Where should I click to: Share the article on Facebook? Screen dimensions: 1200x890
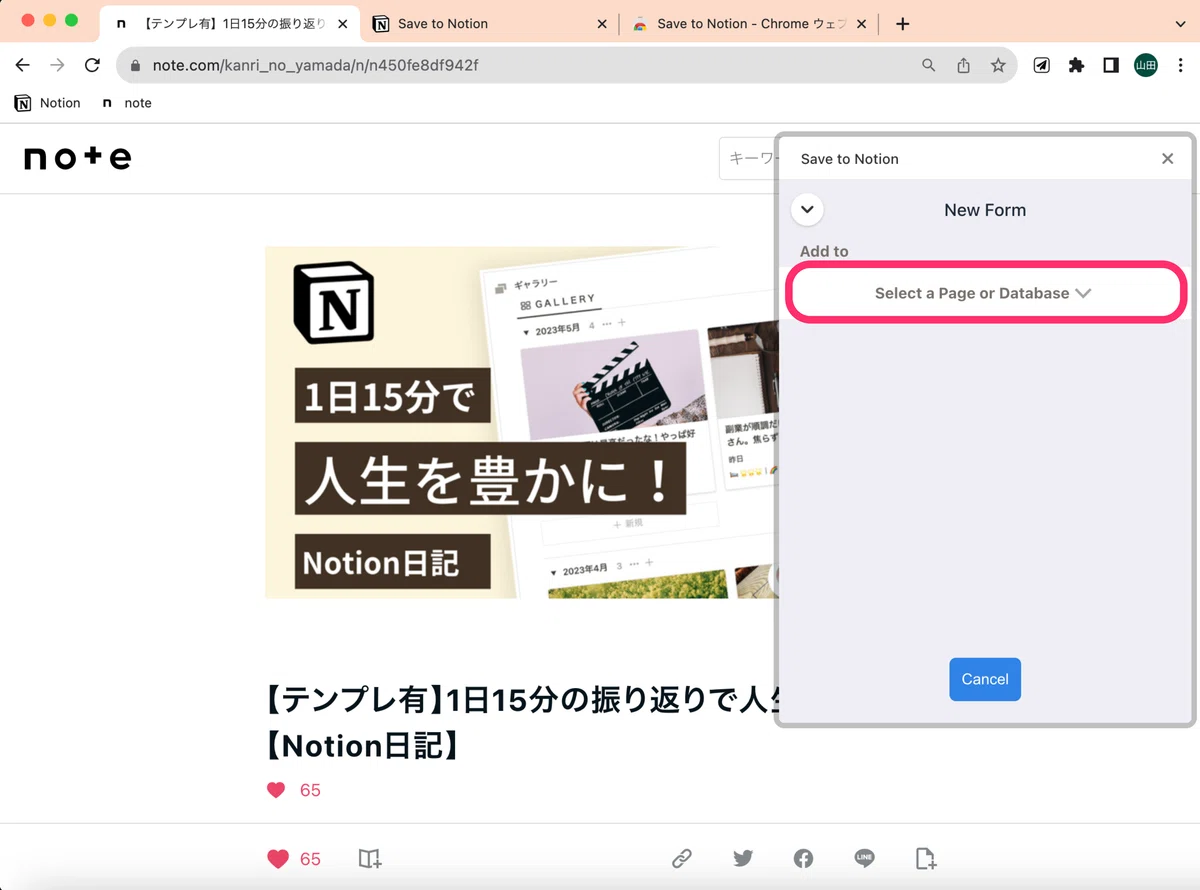coord(804,858)
